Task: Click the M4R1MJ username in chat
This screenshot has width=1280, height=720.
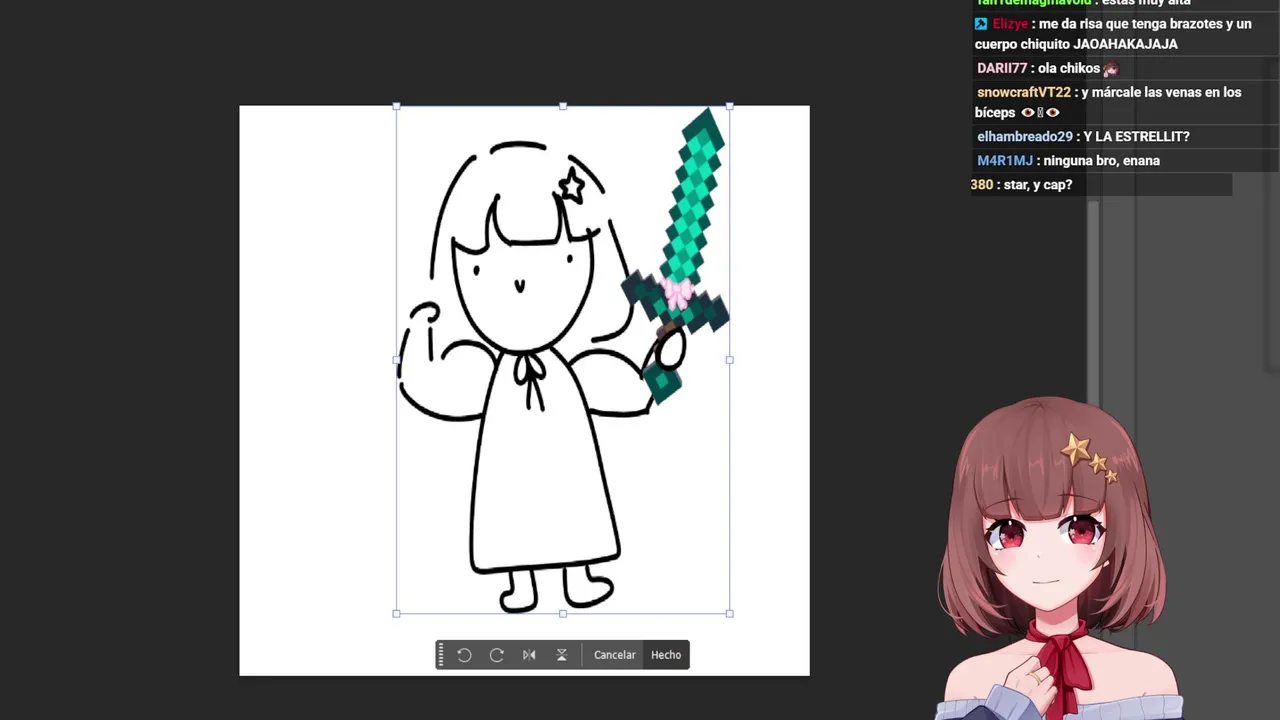Action: pos(1005,160)
